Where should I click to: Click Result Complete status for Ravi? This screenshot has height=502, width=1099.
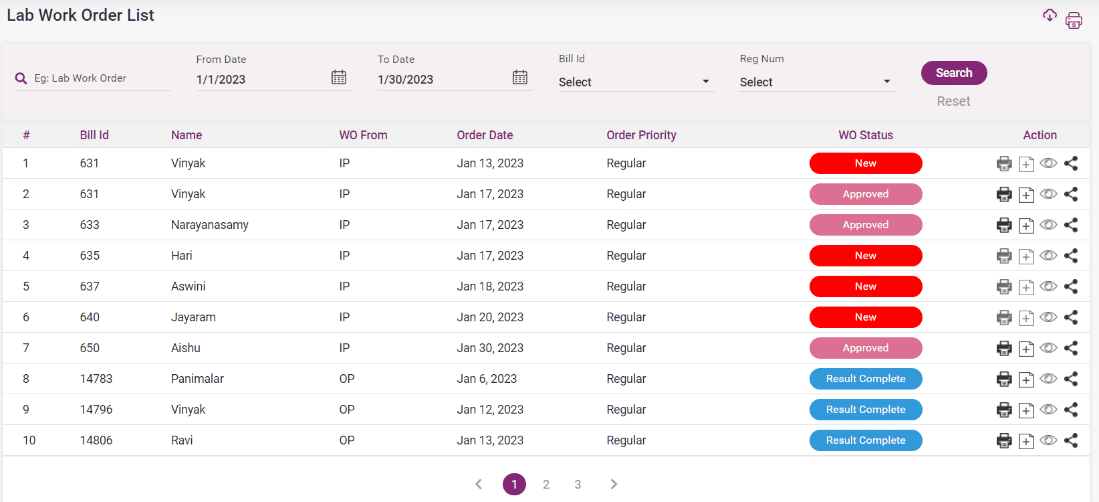[865, 440]
